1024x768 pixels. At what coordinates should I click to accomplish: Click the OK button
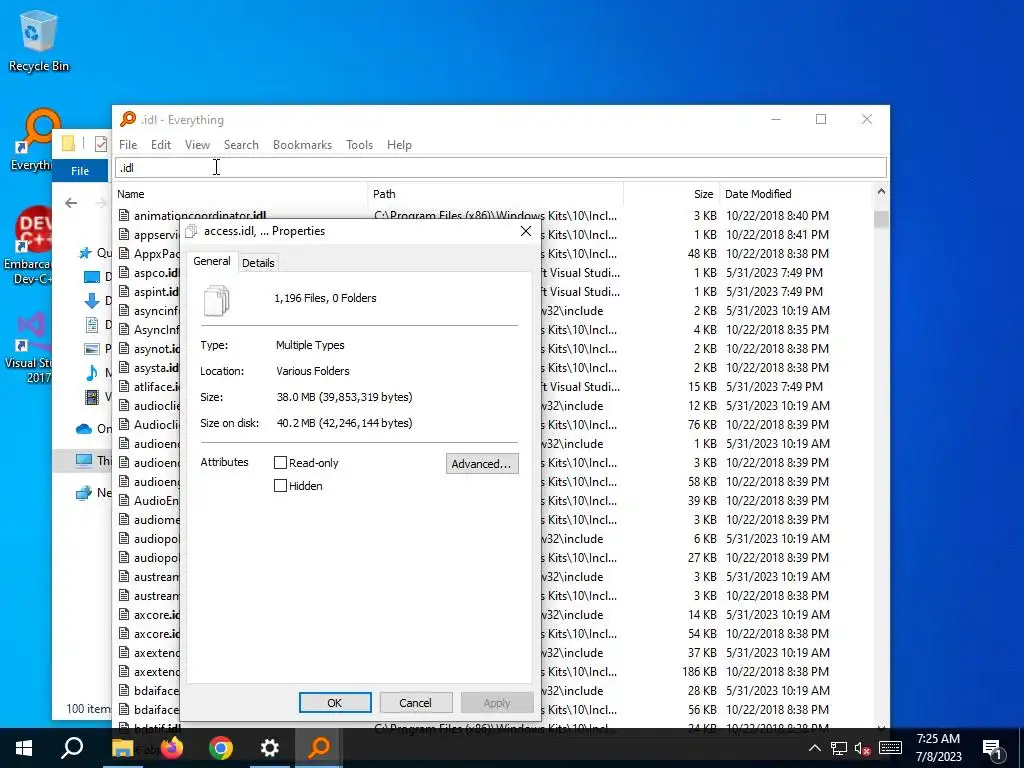[335, 703]
